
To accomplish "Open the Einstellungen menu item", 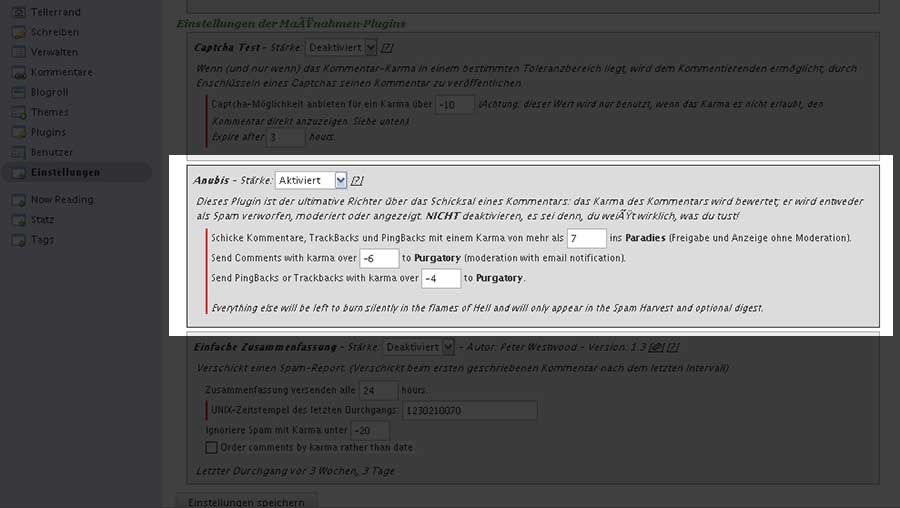I will (64, 172).
